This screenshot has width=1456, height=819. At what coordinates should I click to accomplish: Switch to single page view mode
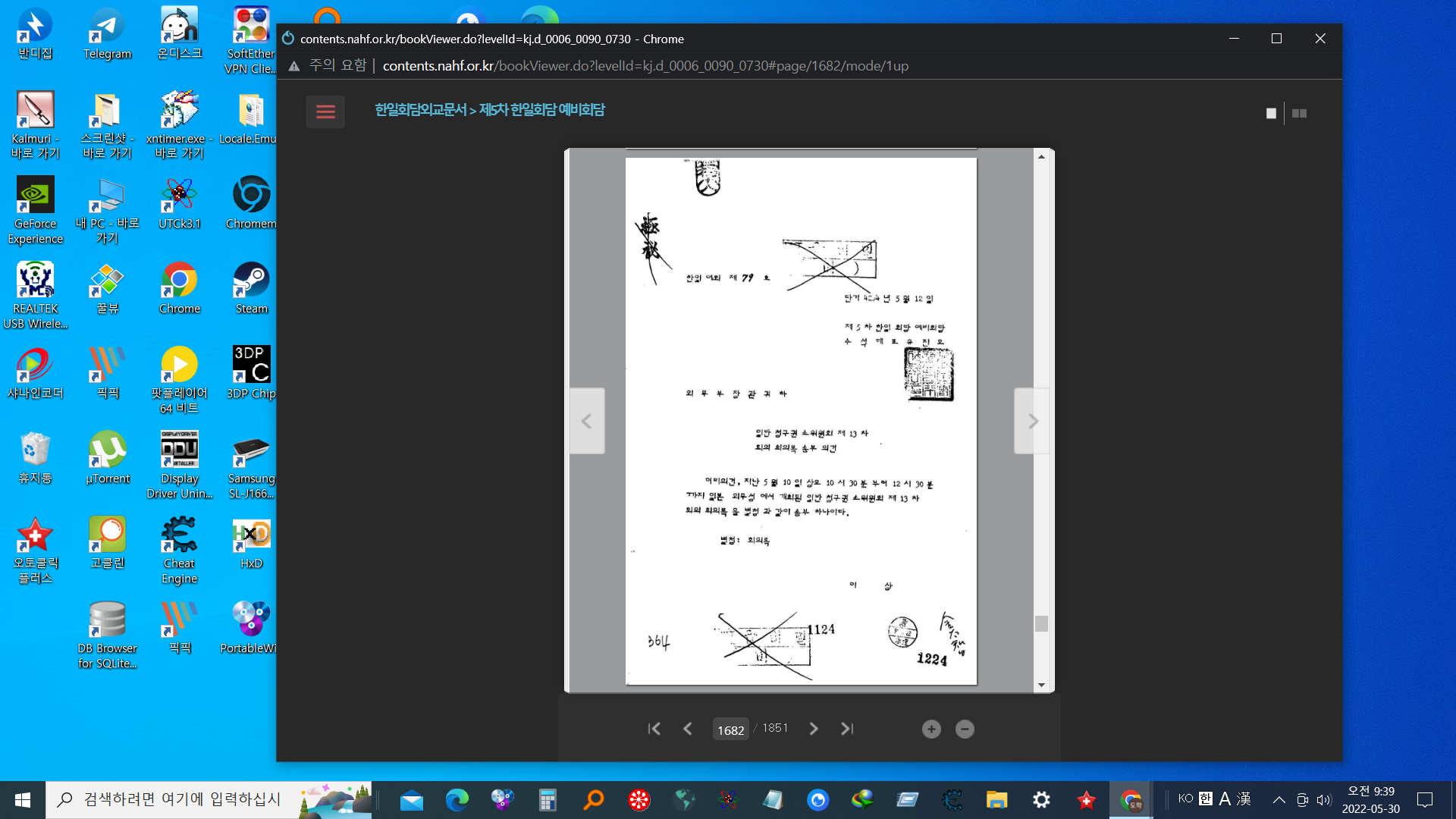pyautogui.click(x=1271, y=114)
